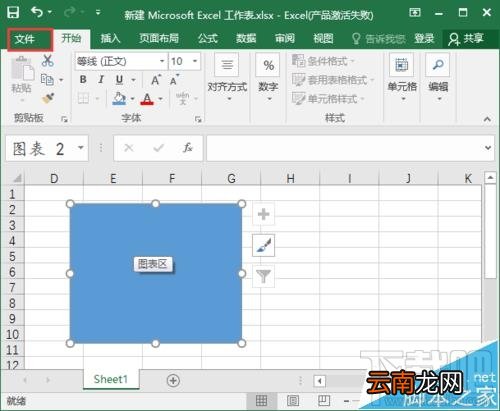This screenshot has height=411, width=500.
Task: Open 套用表格格式 table format
Action: [333, 80]
